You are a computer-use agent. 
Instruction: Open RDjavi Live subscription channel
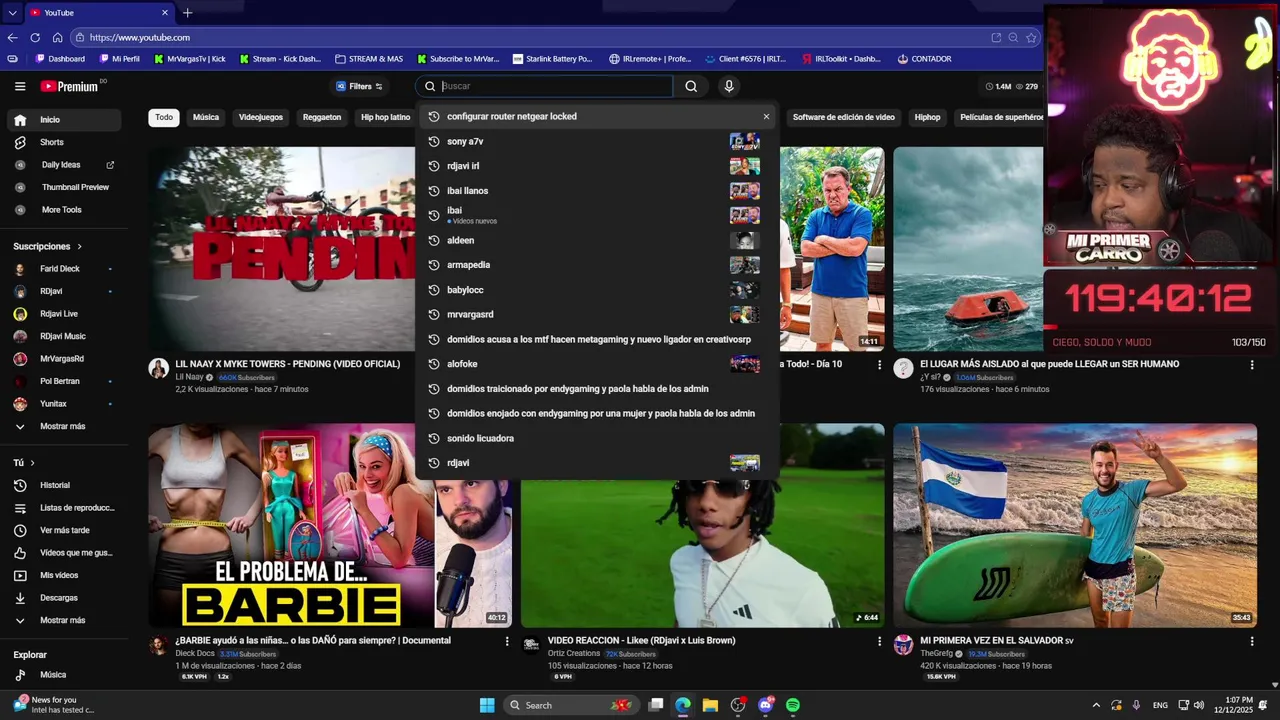[x=64, y=314]
